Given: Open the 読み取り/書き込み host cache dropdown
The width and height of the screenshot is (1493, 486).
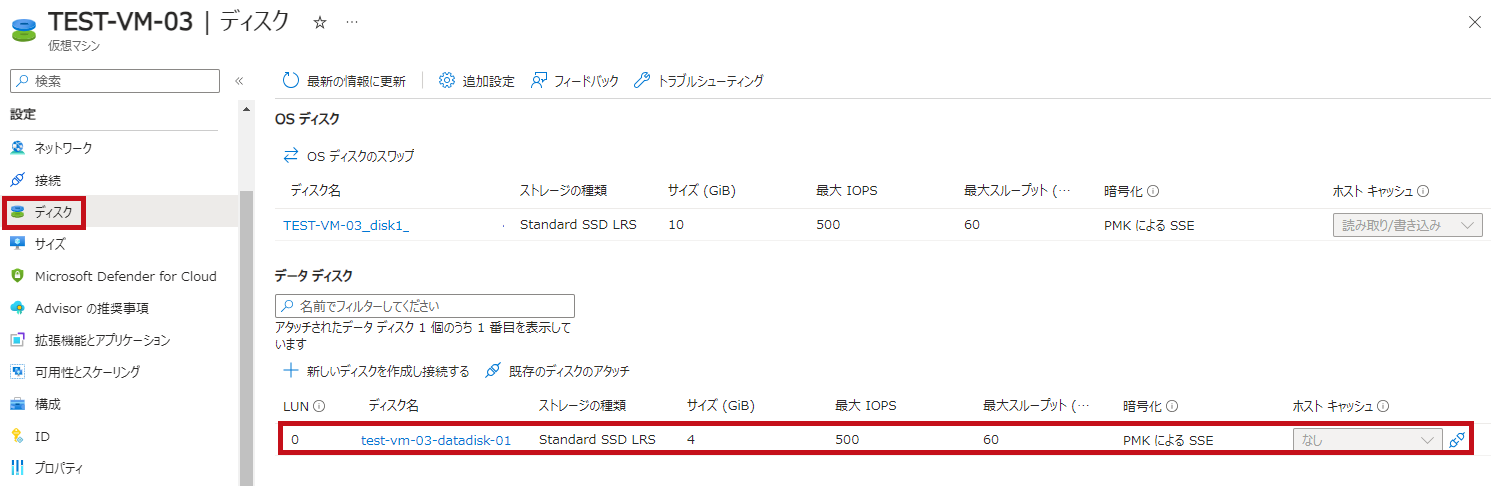Looking at the screenshot, I should pos(1408,225).
